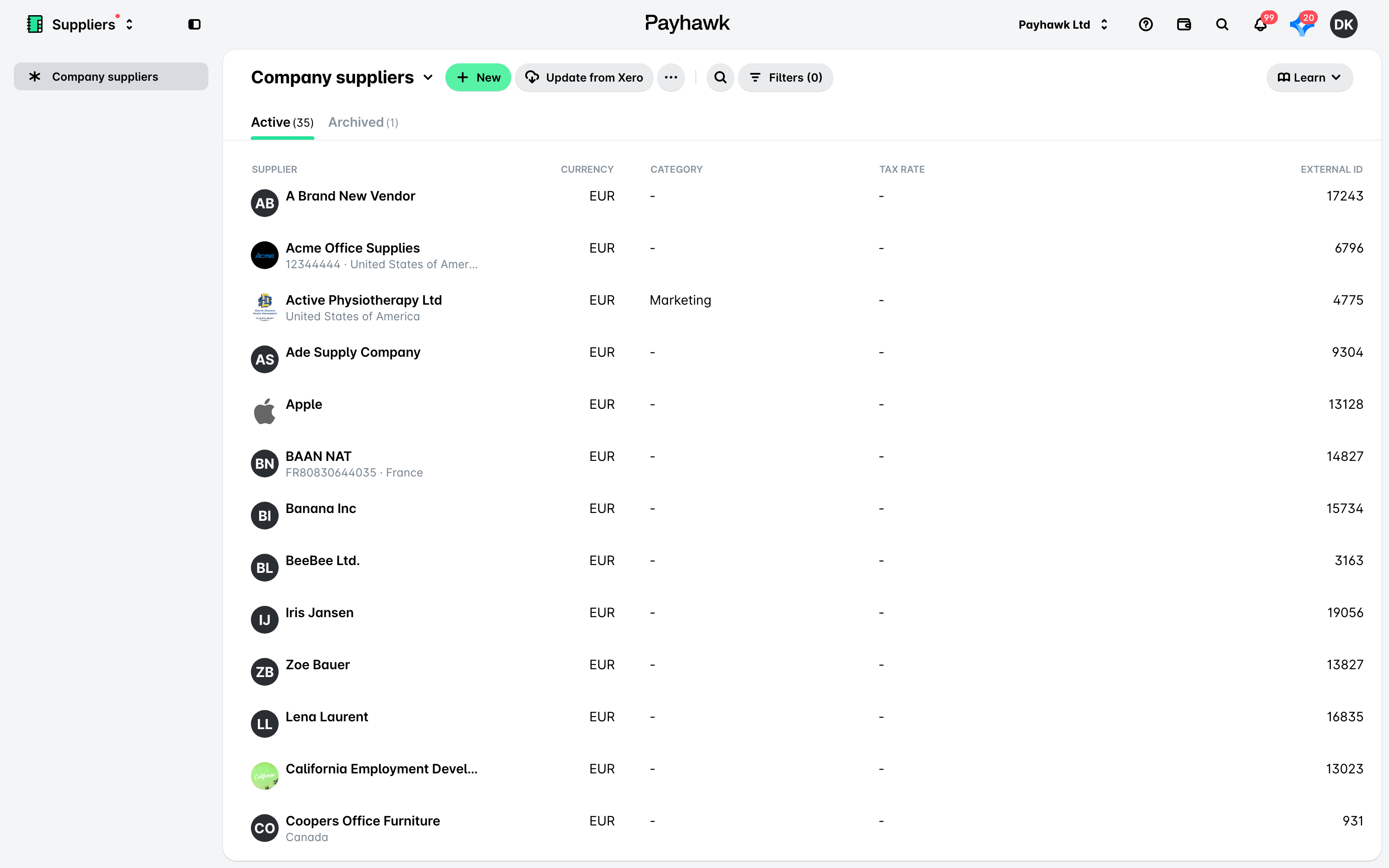Click the California Employment green logo
The height and width of the screenshot is (868, 1389).
coord(265,776)
